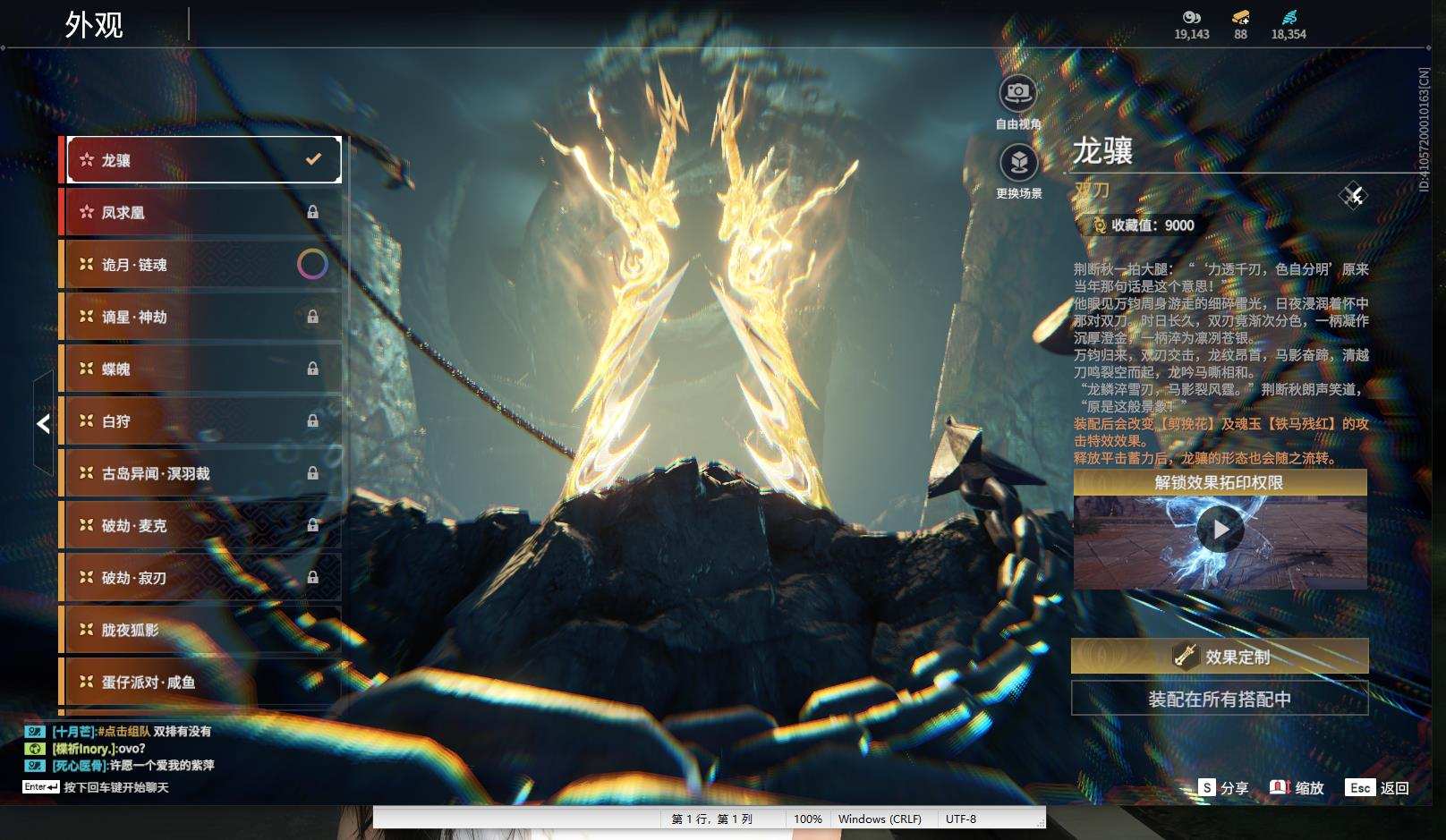Click the purple ring icon on 诡月·链魂
Viewport: 1446px width, 840px height.
point(312,264)
